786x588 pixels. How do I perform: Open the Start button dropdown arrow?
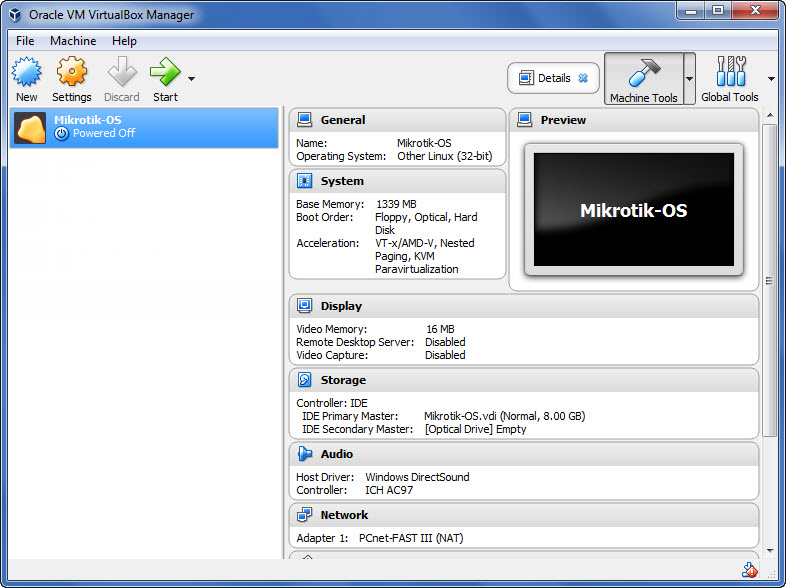pyautogui.click(x=191, y=79)
